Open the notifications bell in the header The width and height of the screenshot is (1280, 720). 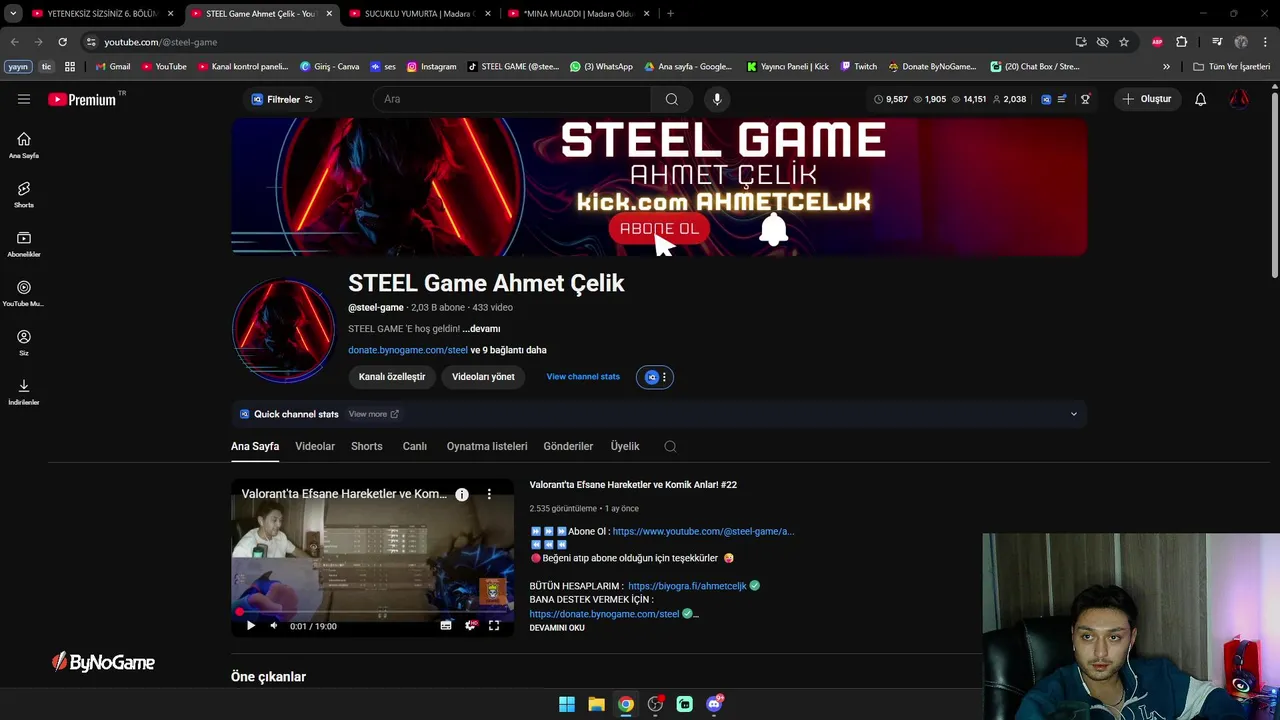tap(1200, 99)
